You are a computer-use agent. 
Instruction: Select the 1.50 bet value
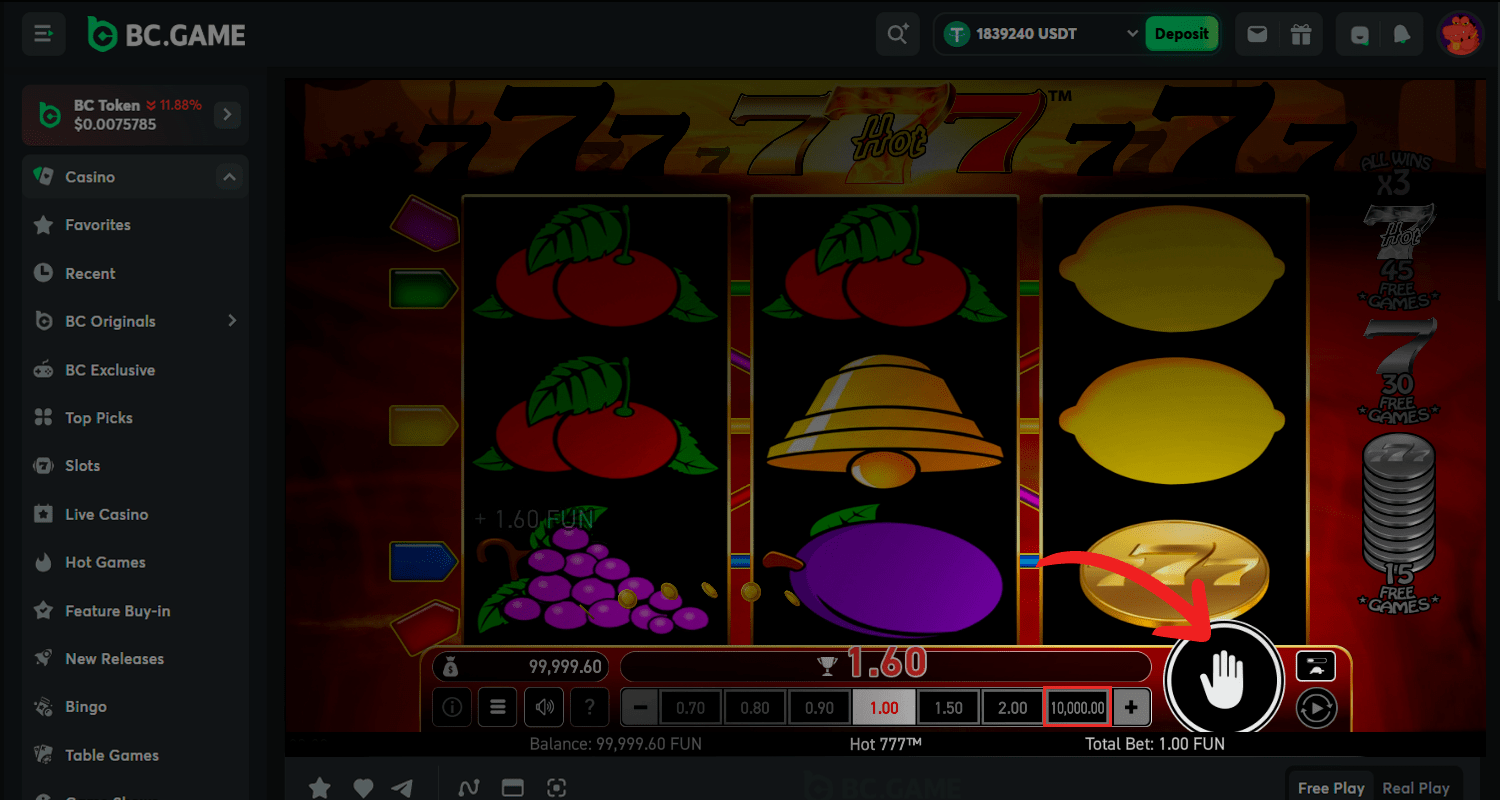(x=948, y=708)
